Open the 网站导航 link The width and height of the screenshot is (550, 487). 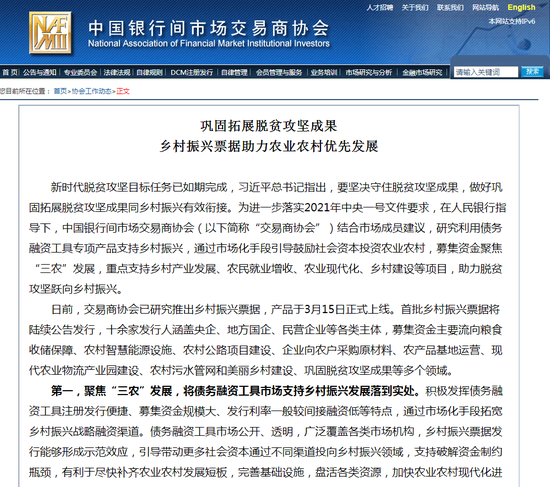pos(485,7)
